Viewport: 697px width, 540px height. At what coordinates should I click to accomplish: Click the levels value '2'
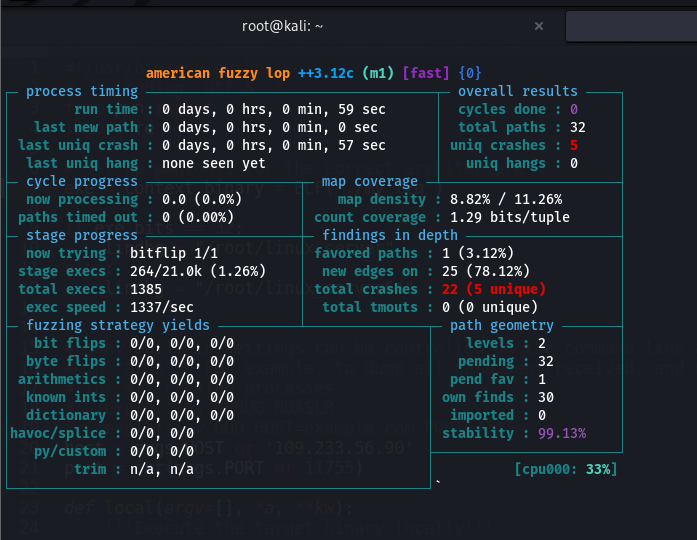click(x=542, y=344)
